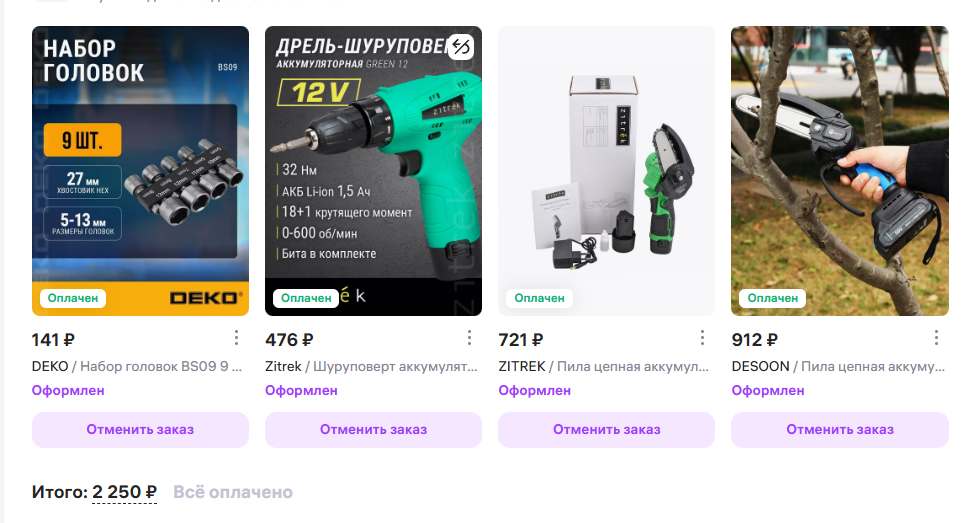The width and height of the screenshot is (977, 523).
Task: Click the DEKO Набор головок BS09 title
Action: click(137, 367)
